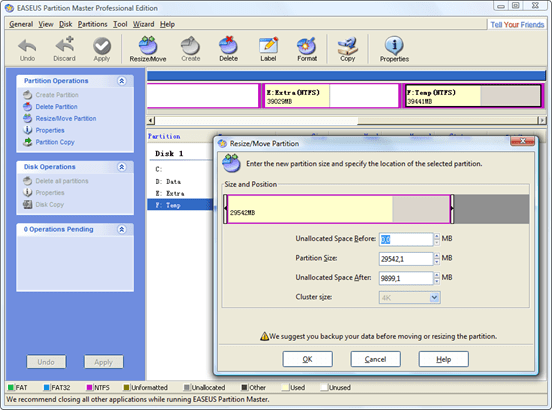Click the Discard toolbar icon
Image resolution: width=552 pixels, height=410 pixels.
64,45
